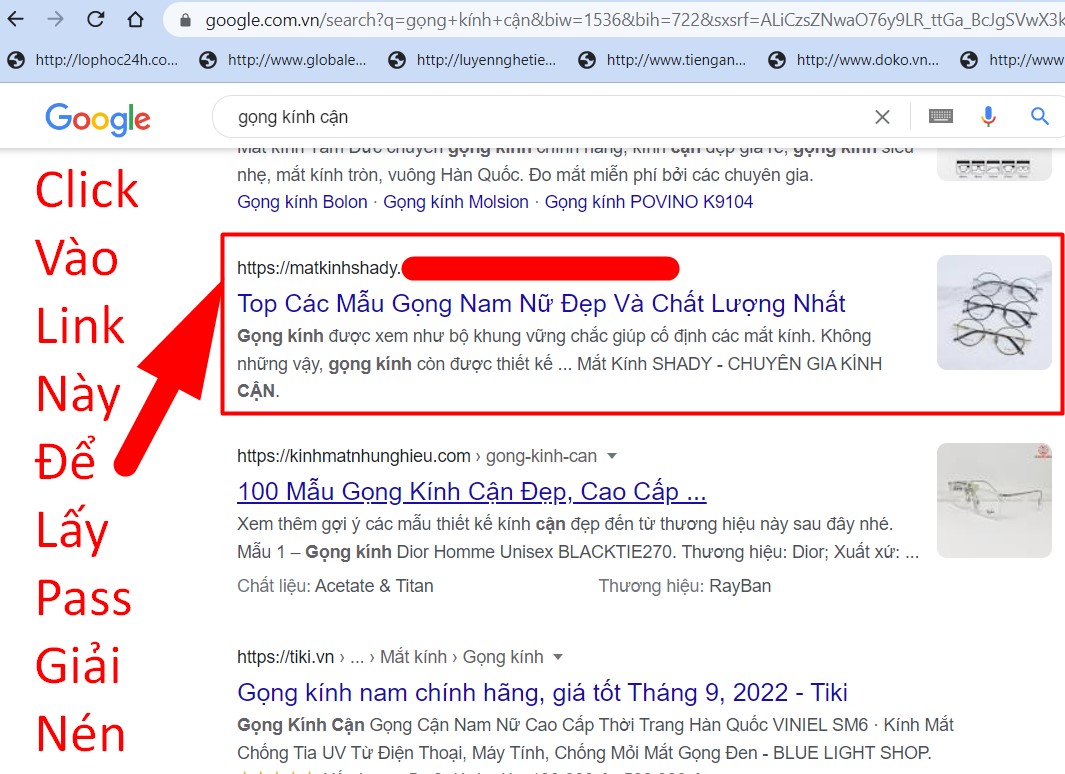The image size is (1065, 774).
Task: Open the Gọng kính POVINO K9104 sitelink
Action: [649, 202]
